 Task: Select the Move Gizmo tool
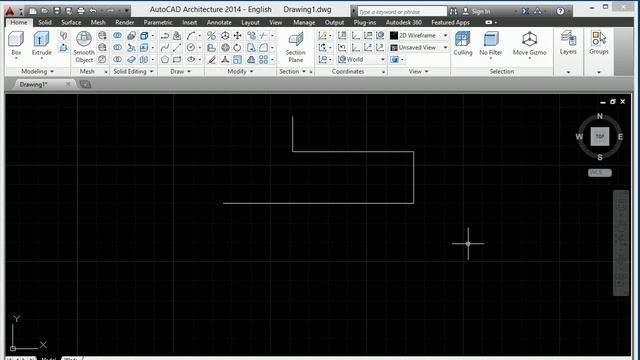(x=529, y=43)
